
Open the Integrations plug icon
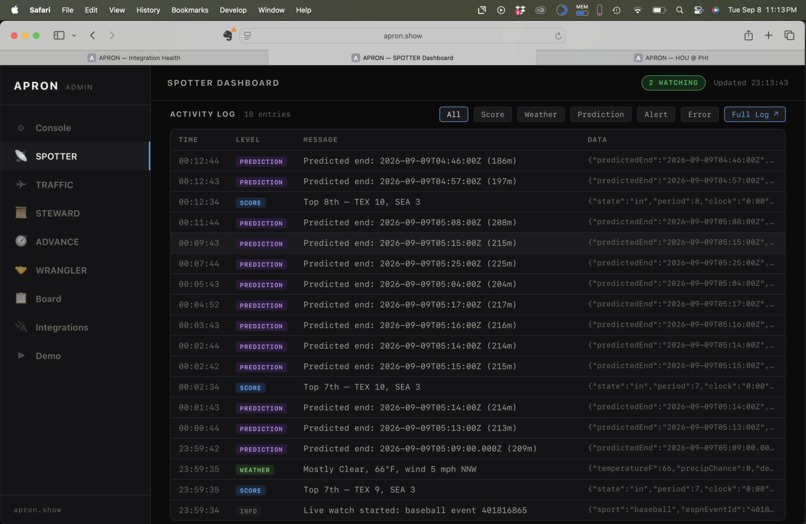pos(21,327)
